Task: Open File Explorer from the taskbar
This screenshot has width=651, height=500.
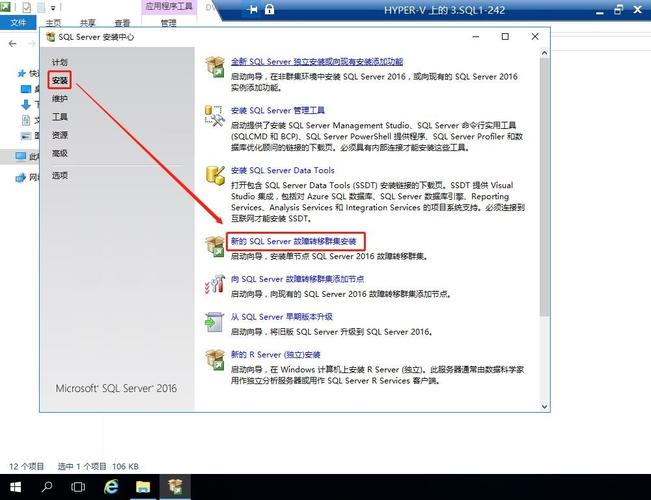Action: point(143,487)
